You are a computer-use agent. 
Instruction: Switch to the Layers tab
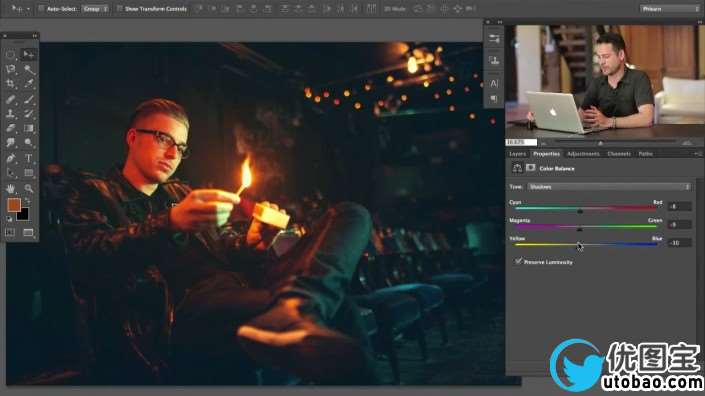[x=518, y=154]
